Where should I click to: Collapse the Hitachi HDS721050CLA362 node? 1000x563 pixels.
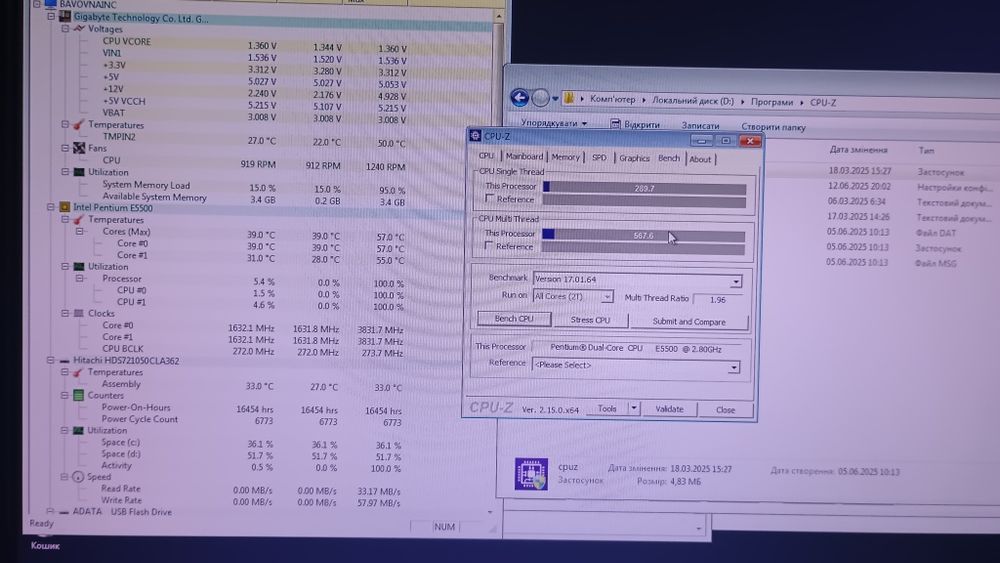(50, 360)
